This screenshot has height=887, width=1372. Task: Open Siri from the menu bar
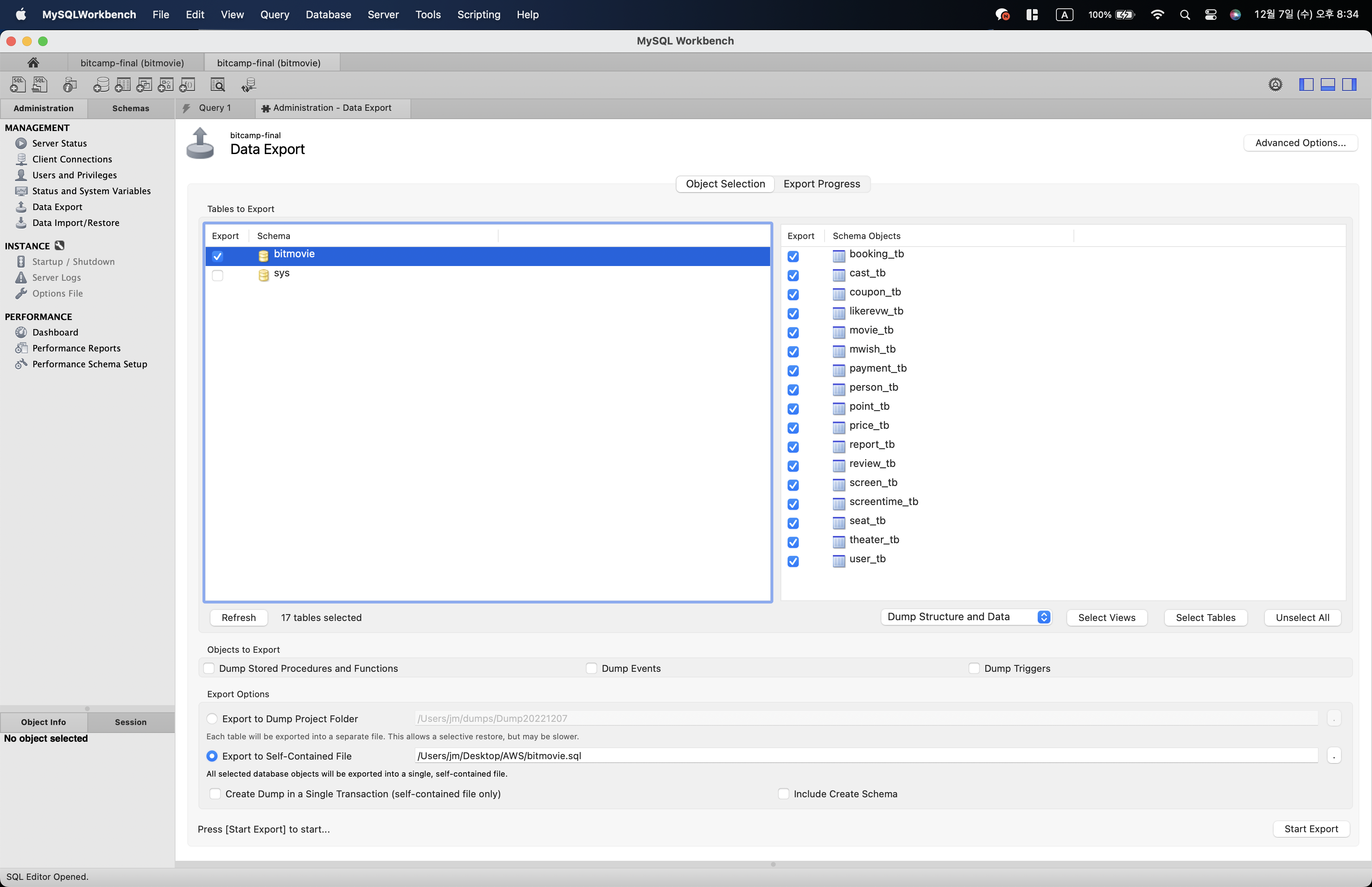tap(1235, 15)
